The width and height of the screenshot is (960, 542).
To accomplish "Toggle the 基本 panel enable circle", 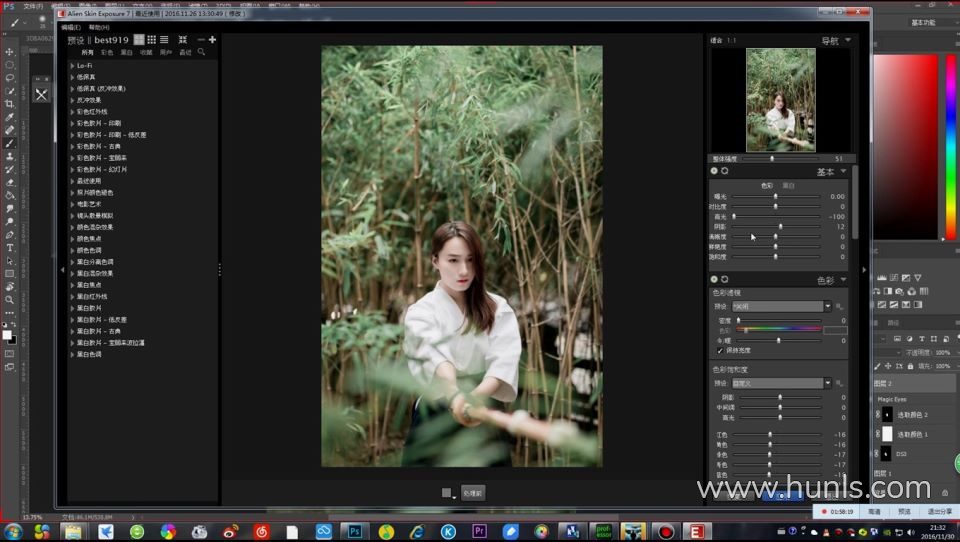I will click(x=714, y=171).
